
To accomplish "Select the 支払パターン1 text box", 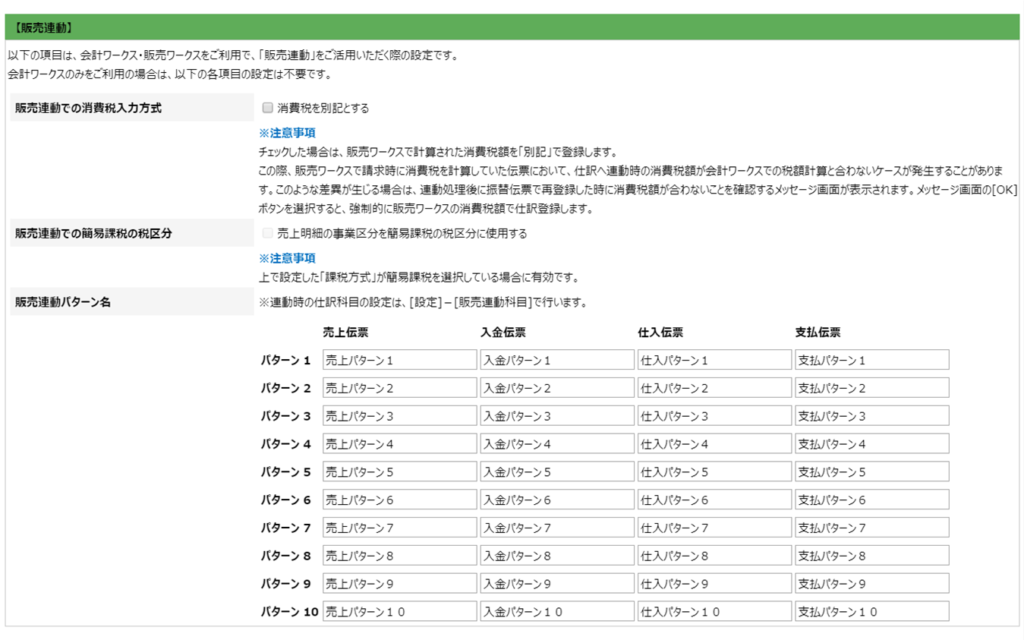I will pyautogui.click(x=871, y=360).
